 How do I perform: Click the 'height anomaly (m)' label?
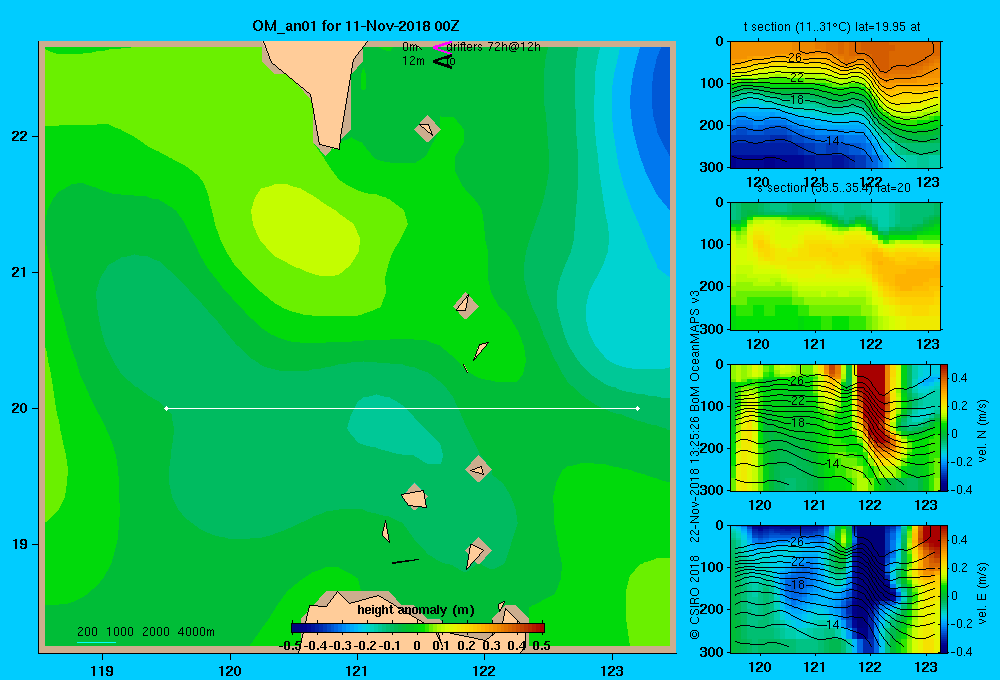pos(416,610)
